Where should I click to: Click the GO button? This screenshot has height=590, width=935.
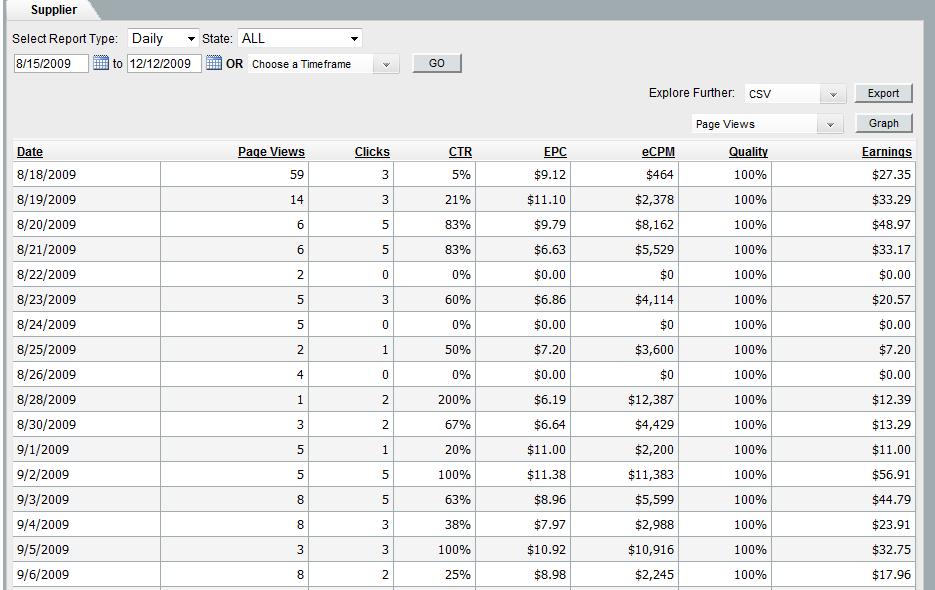click(x=437, y=63)
